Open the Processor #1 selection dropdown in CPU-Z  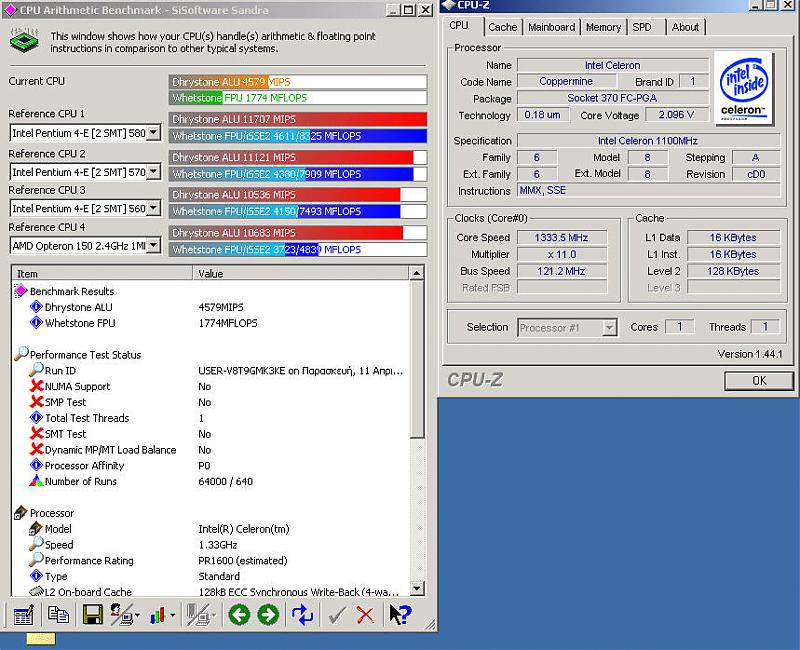click(609, 328)
